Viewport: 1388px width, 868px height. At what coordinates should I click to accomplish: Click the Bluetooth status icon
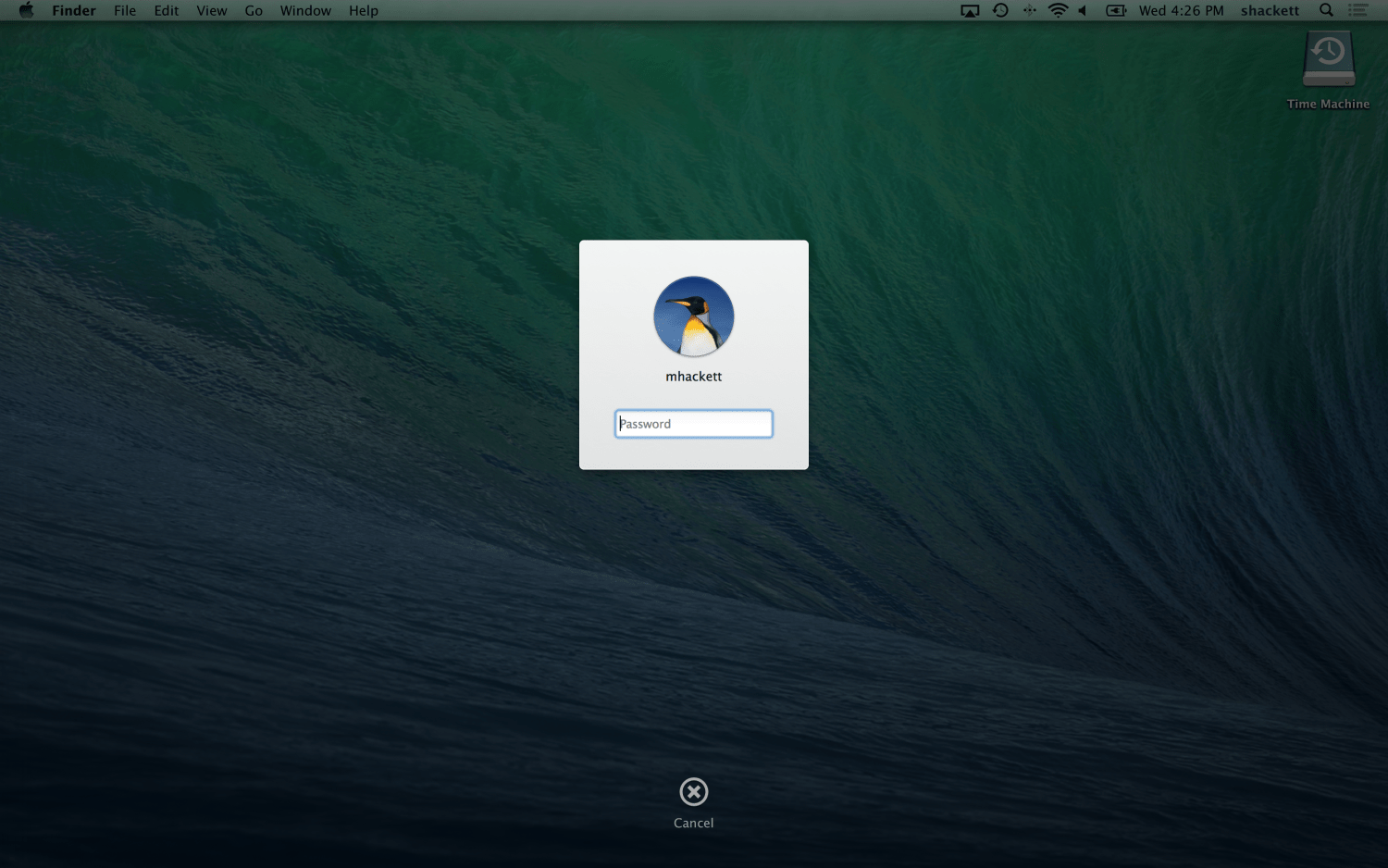pyautogui.click(x=1029, y=11)
